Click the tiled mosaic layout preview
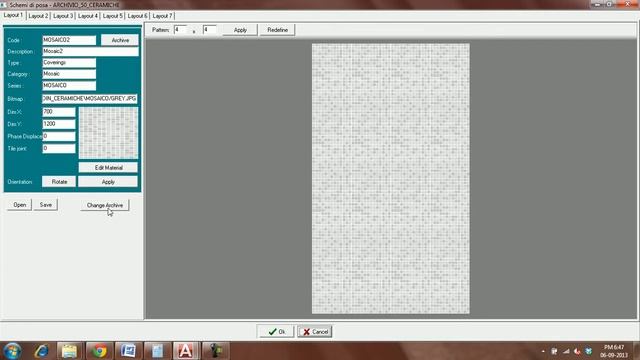The image size is (640, 360). point(391,179)
